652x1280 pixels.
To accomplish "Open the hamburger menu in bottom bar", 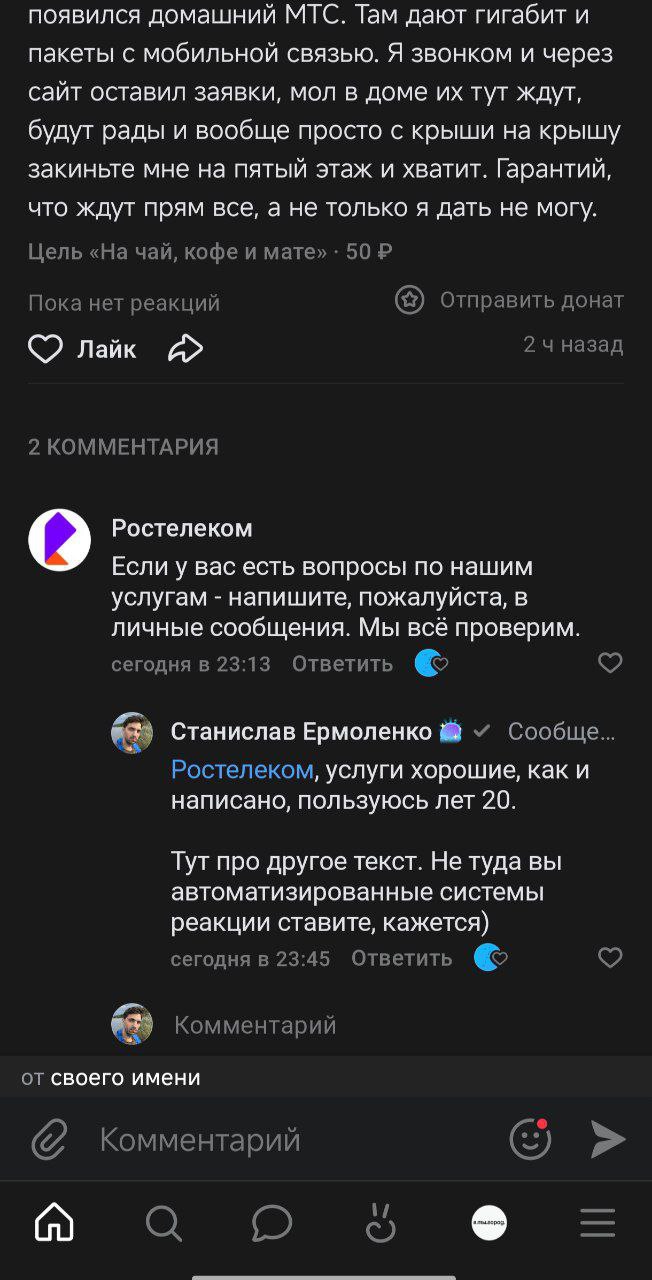I will [597, 1222].
